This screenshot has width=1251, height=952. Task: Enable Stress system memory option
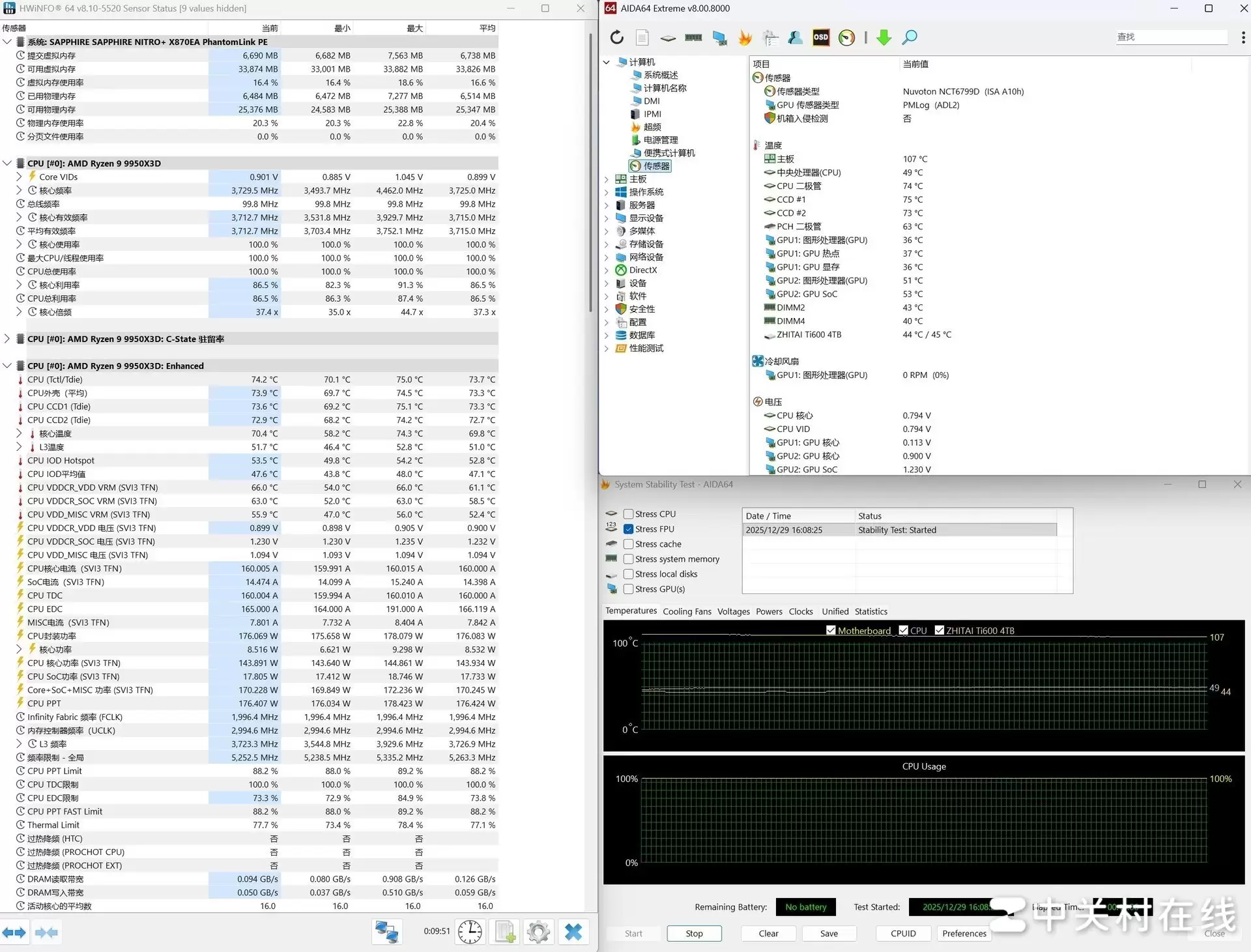628,558
